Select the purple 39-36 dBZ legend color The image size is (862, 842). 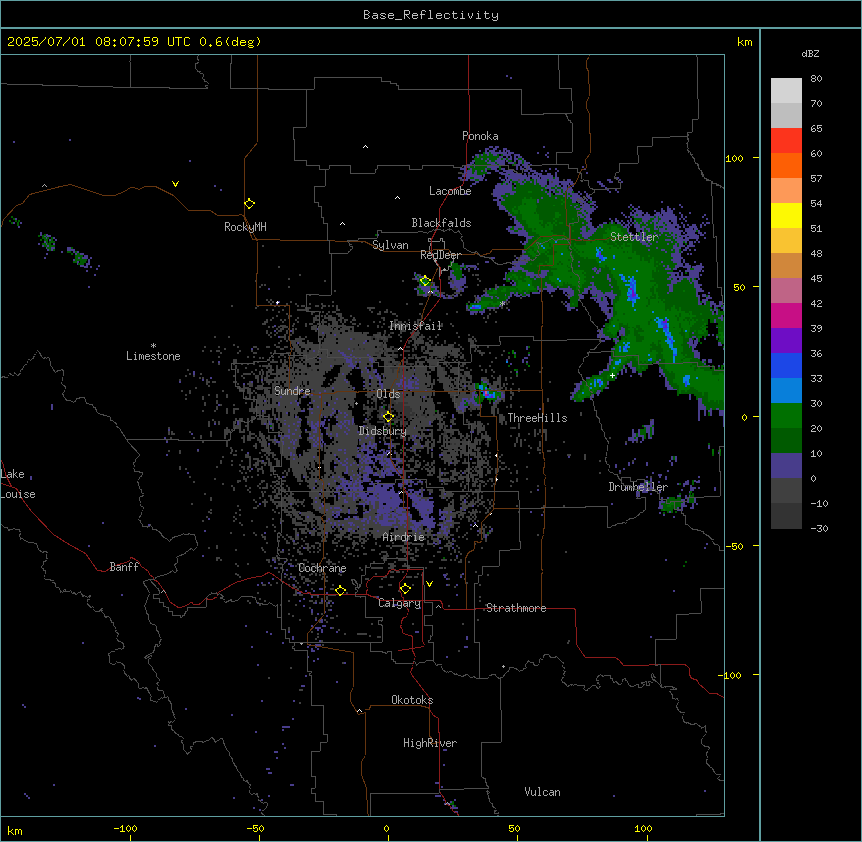(786, 340)
